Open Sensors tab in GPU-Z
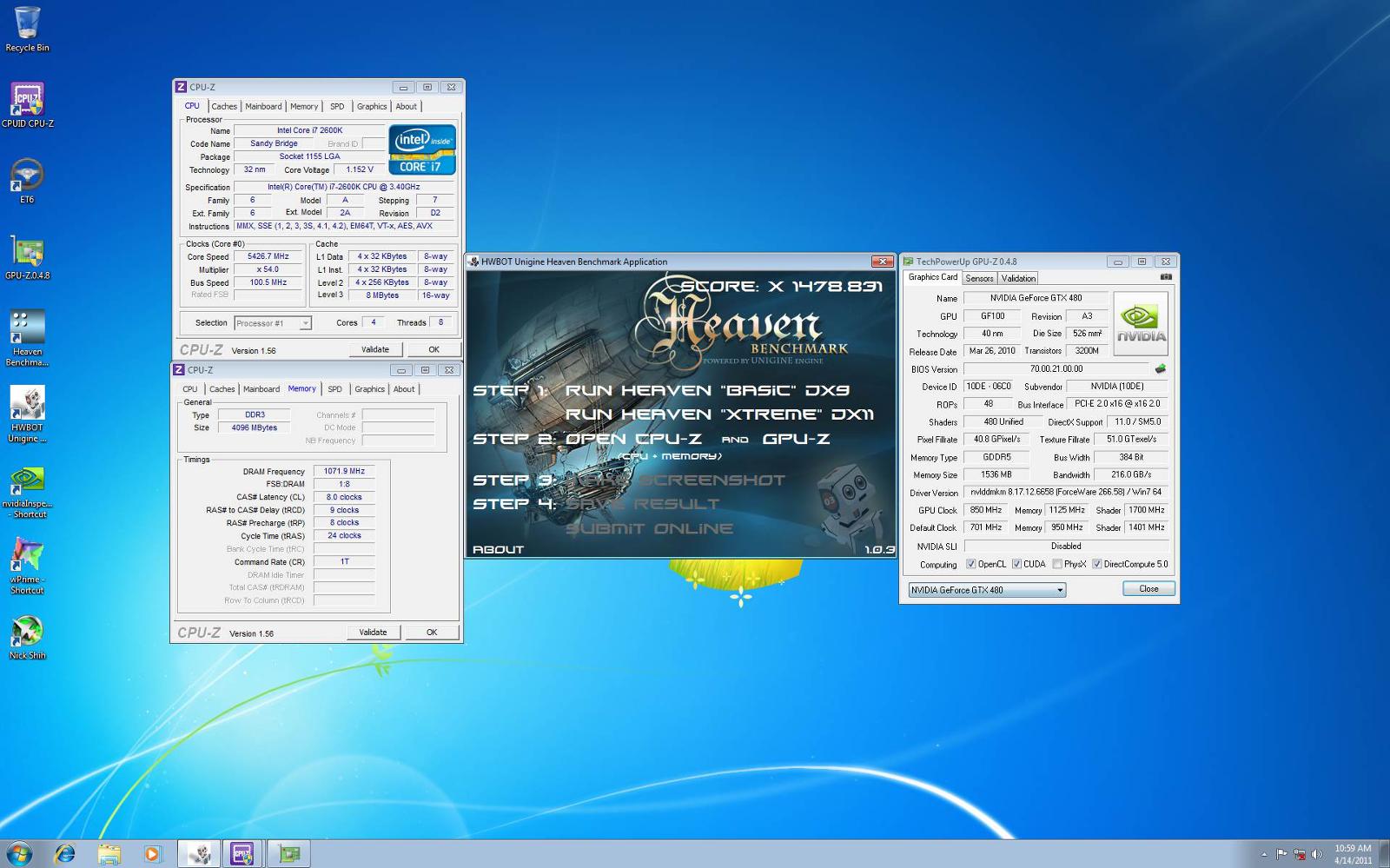Screen dimensions: 1390x868 tap(979, 278)
